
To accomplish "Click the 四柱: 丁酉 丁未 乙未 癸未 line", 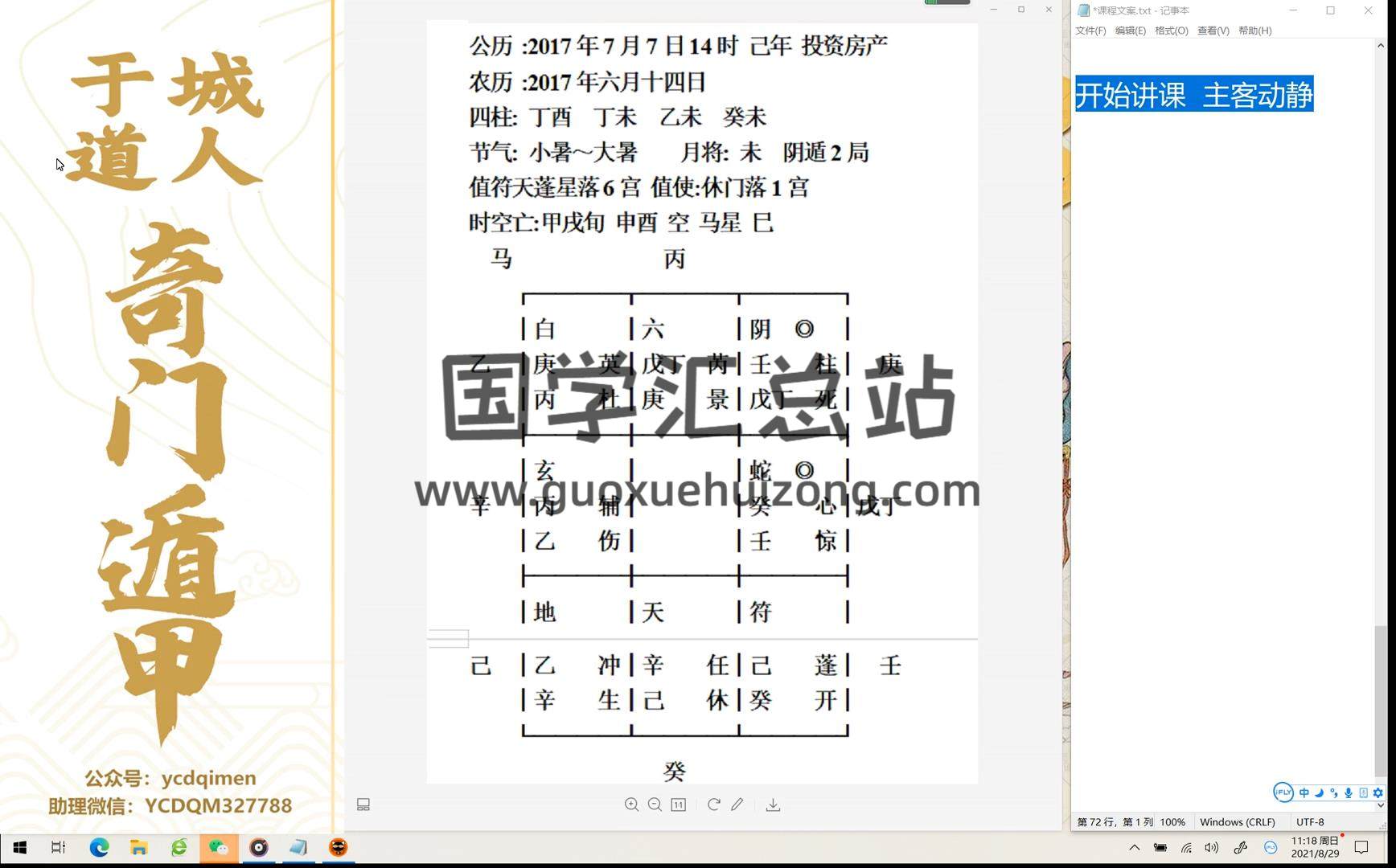I will click(x=618, y=117).
